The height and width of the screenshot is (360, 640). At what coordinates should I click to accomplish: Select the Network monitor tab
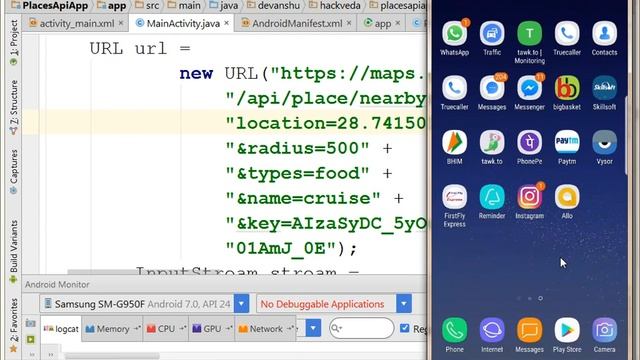click(265, 329)
